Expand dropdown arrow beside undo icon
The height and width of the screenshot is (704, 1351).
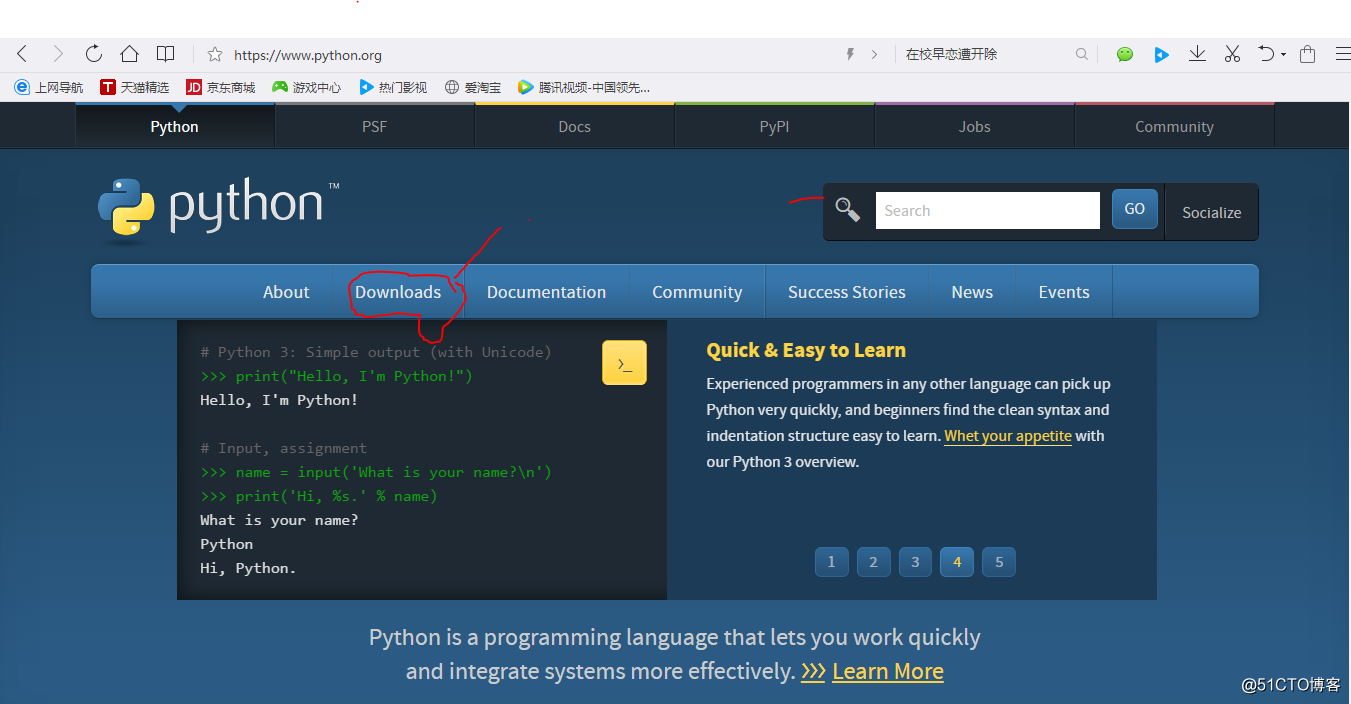[1283, 55]
